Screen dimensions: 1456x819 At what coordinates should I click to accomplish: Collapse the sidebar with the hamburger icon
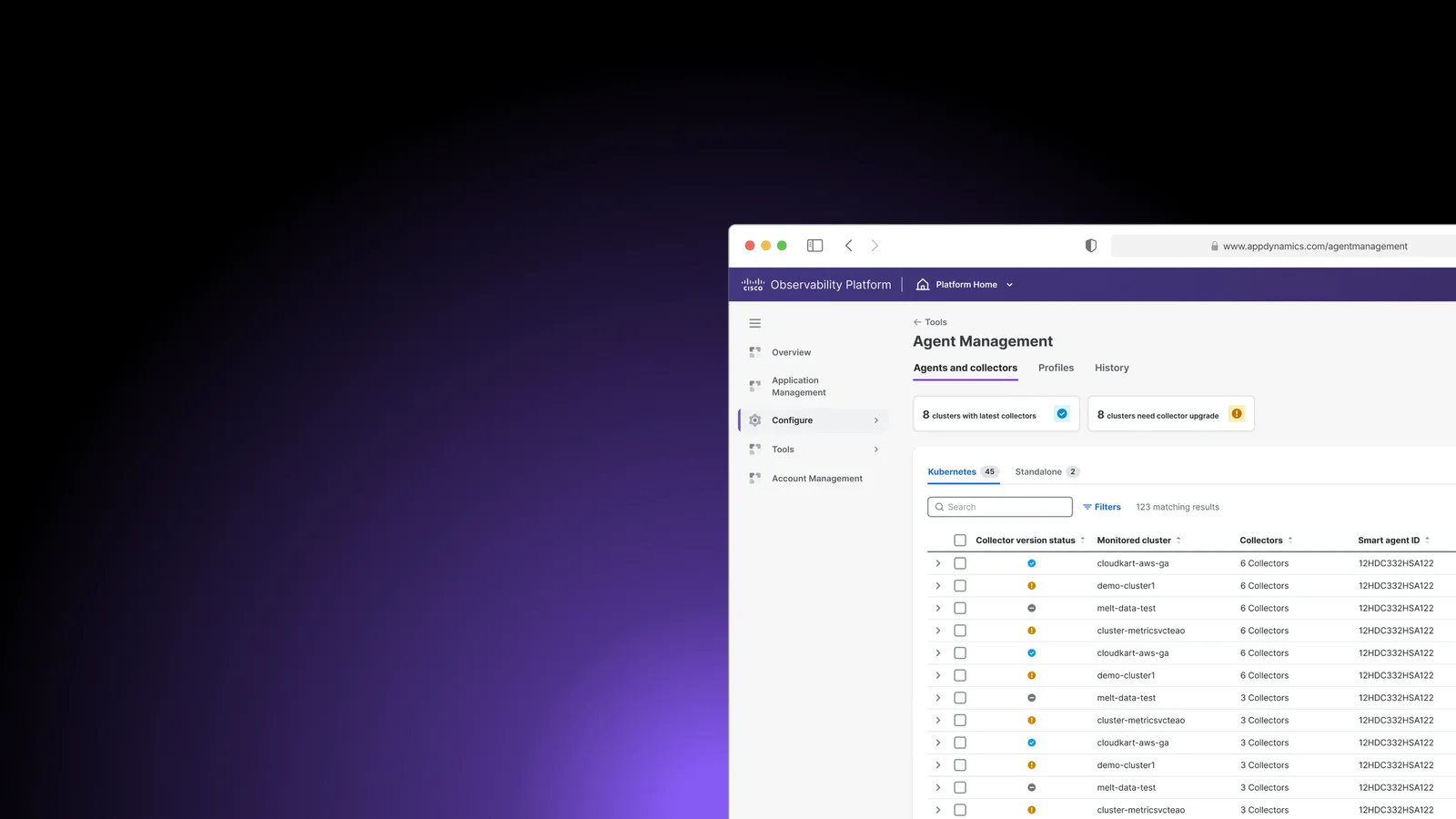click(x=754, y=323)
